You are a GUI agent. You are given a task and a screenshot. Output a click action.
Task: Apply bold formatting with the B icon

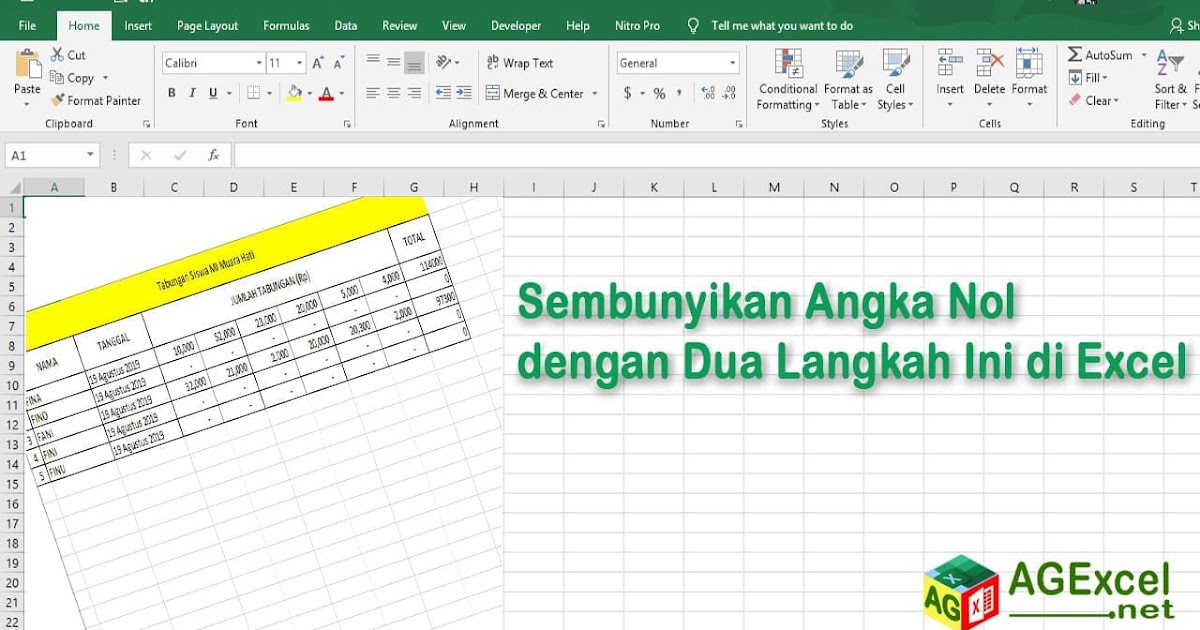tap(170, 91)
